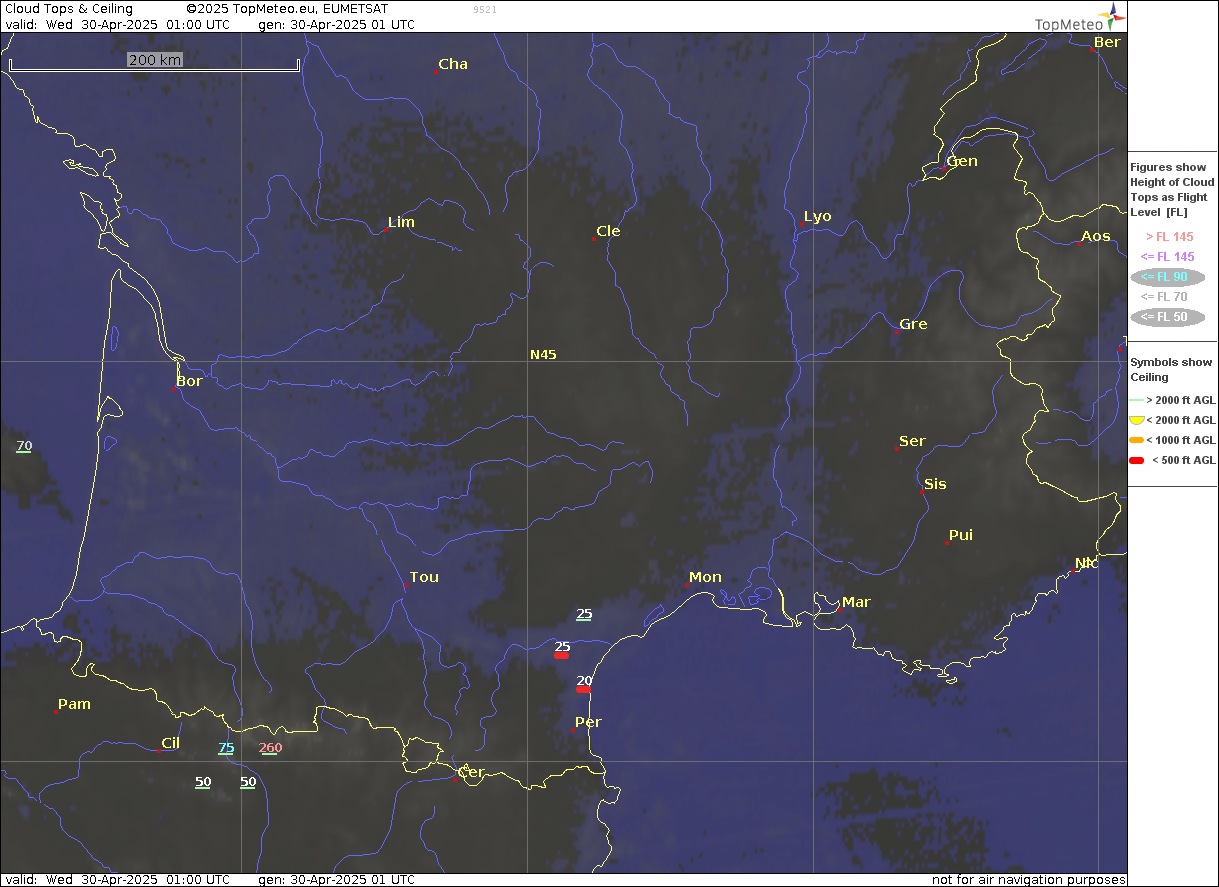Click the Mon city label
Viewport: 1219px width, 887px height.
pyautogui.click(x=705, y=577)
